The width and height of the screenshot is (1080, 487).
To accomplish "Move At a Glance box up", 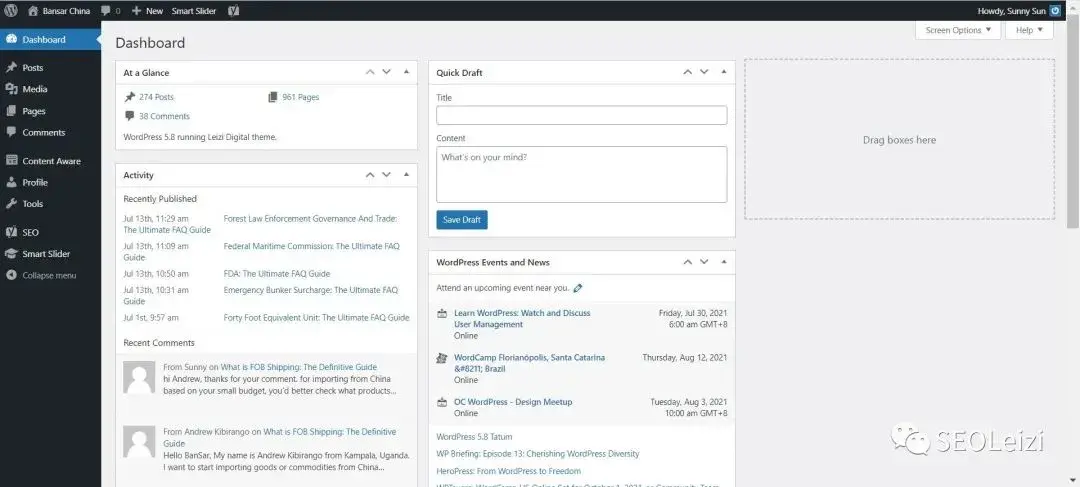I will [370, 72].
